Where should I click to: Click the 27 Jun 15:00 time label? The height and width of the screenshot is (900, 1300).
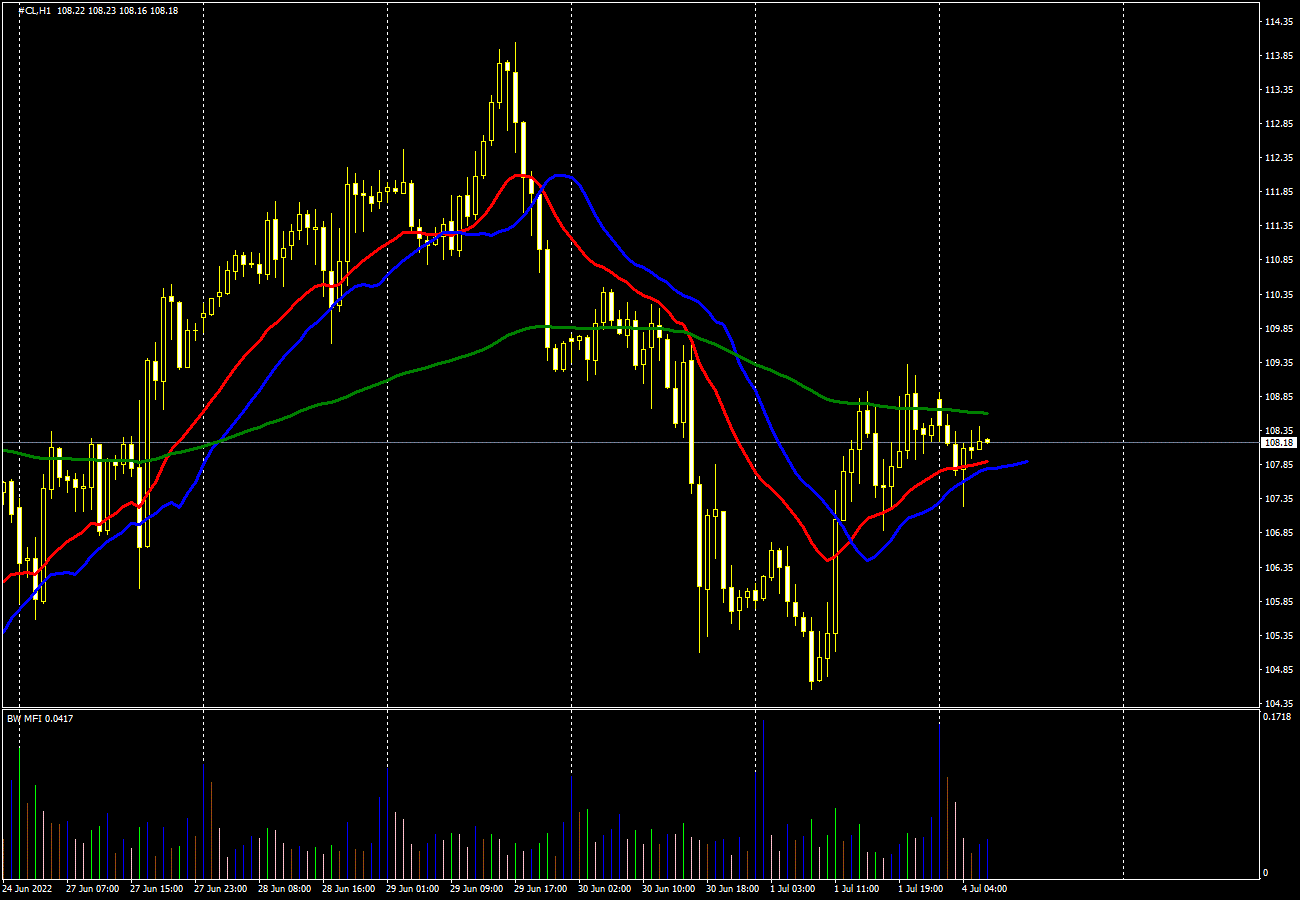coord(156,888)
